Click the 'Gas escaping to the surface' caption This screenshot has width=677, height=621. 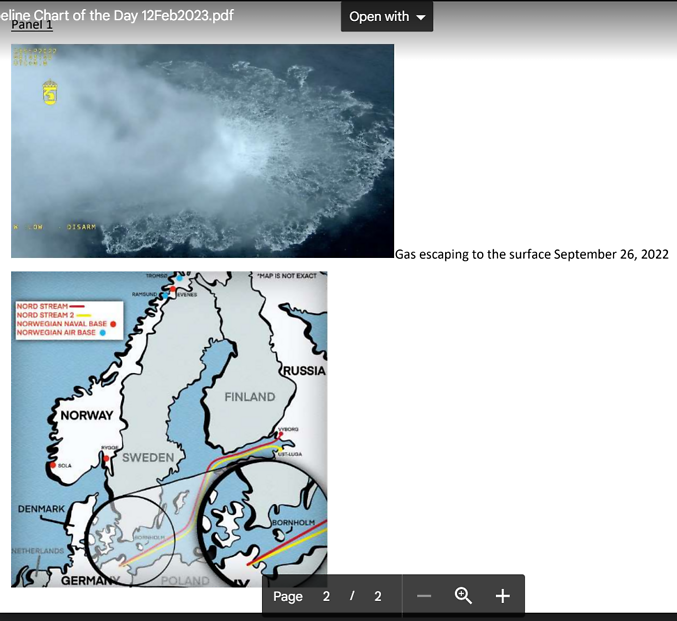pos(531,254)
